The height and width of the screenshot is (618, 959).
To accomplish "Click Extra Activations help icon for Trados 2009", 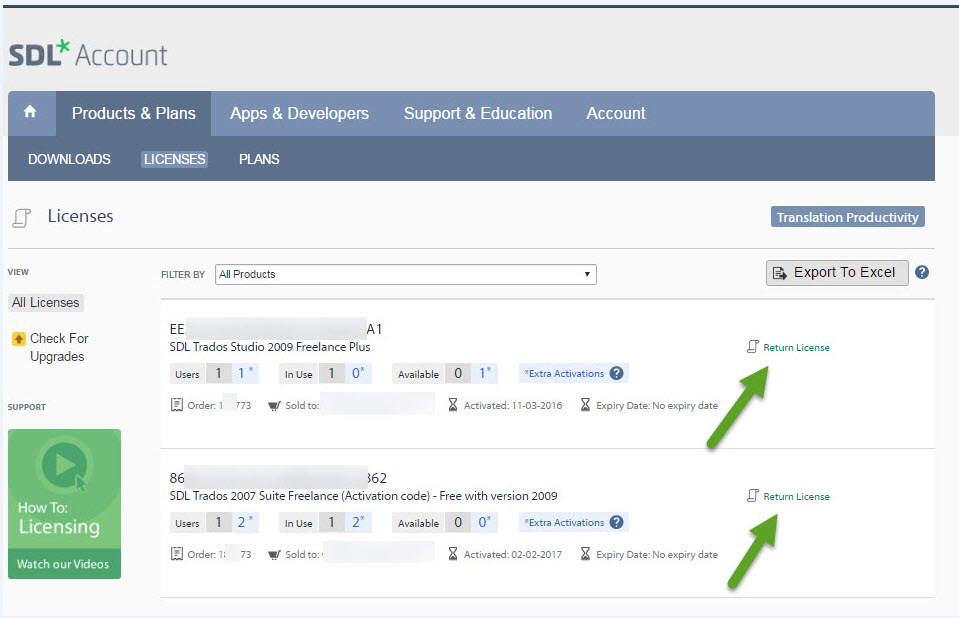I will tap(616, 373).
